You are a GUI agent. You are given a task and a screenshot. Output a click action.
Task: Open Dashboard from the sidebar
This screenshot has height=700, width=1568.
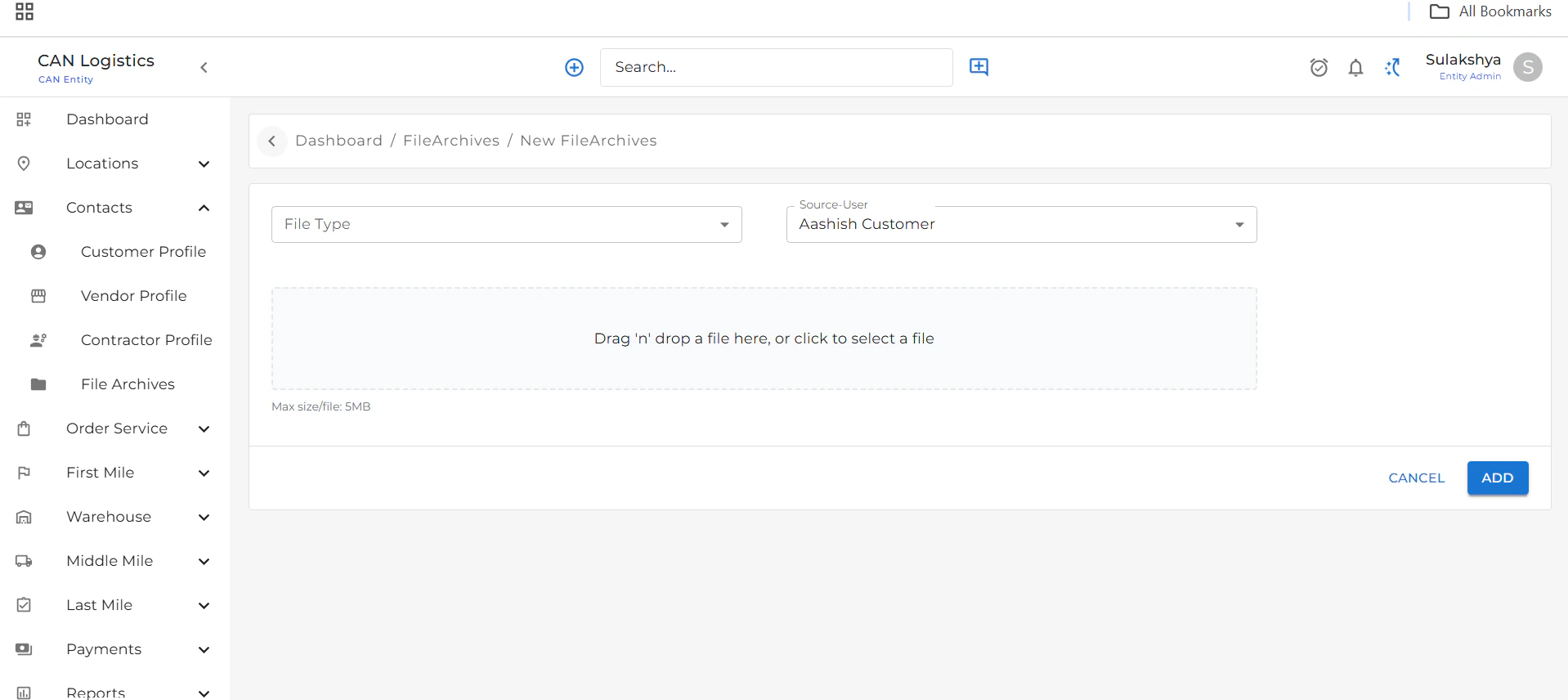tap(107, 119)
